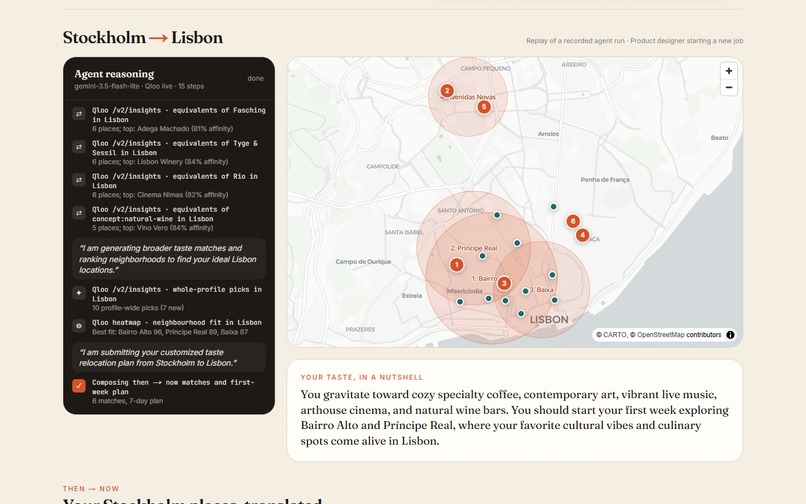Viewport: 806px width, 504px height.
Task: Zoom in on the Lisbon map
Action: coord(728,71)
